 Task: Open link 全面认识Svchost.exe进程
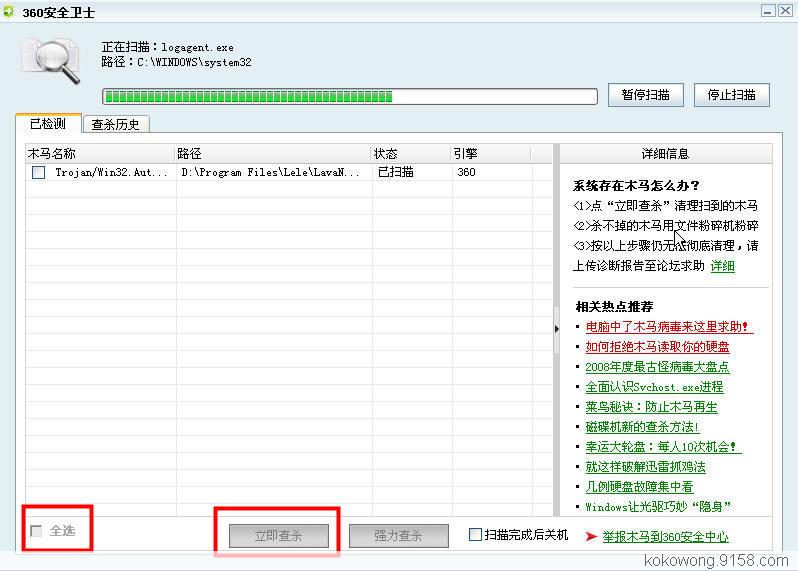pyautogui.click(x=654, y=387)
